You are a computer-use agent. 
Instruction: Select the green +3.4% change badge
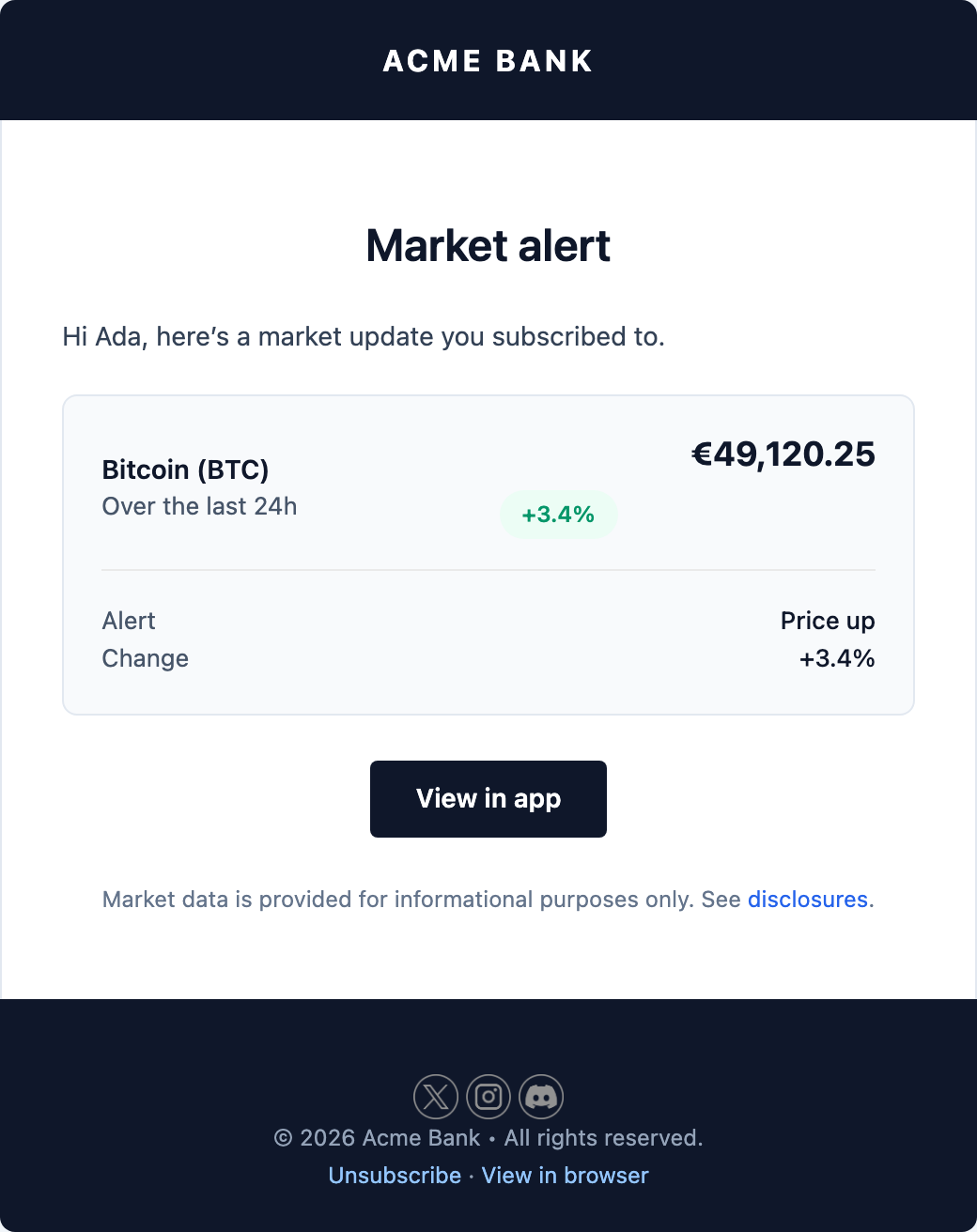pos(559,515)
